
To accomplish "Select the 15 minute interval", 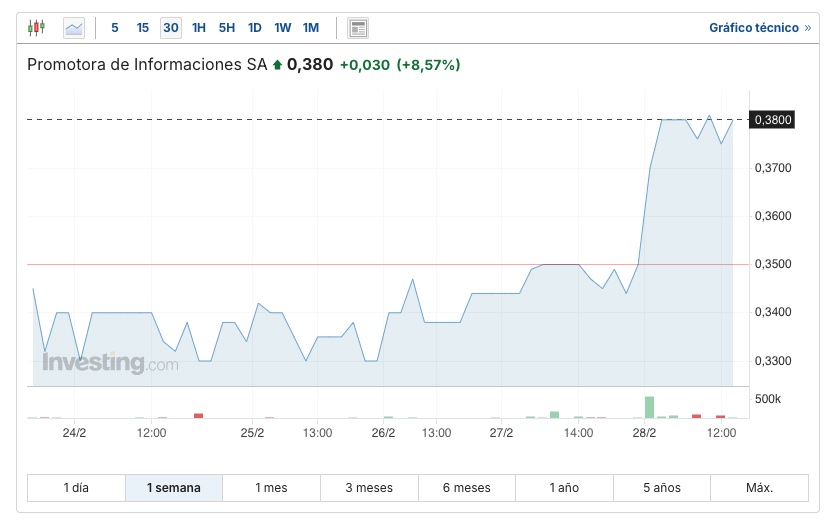I will click(143, 28).
